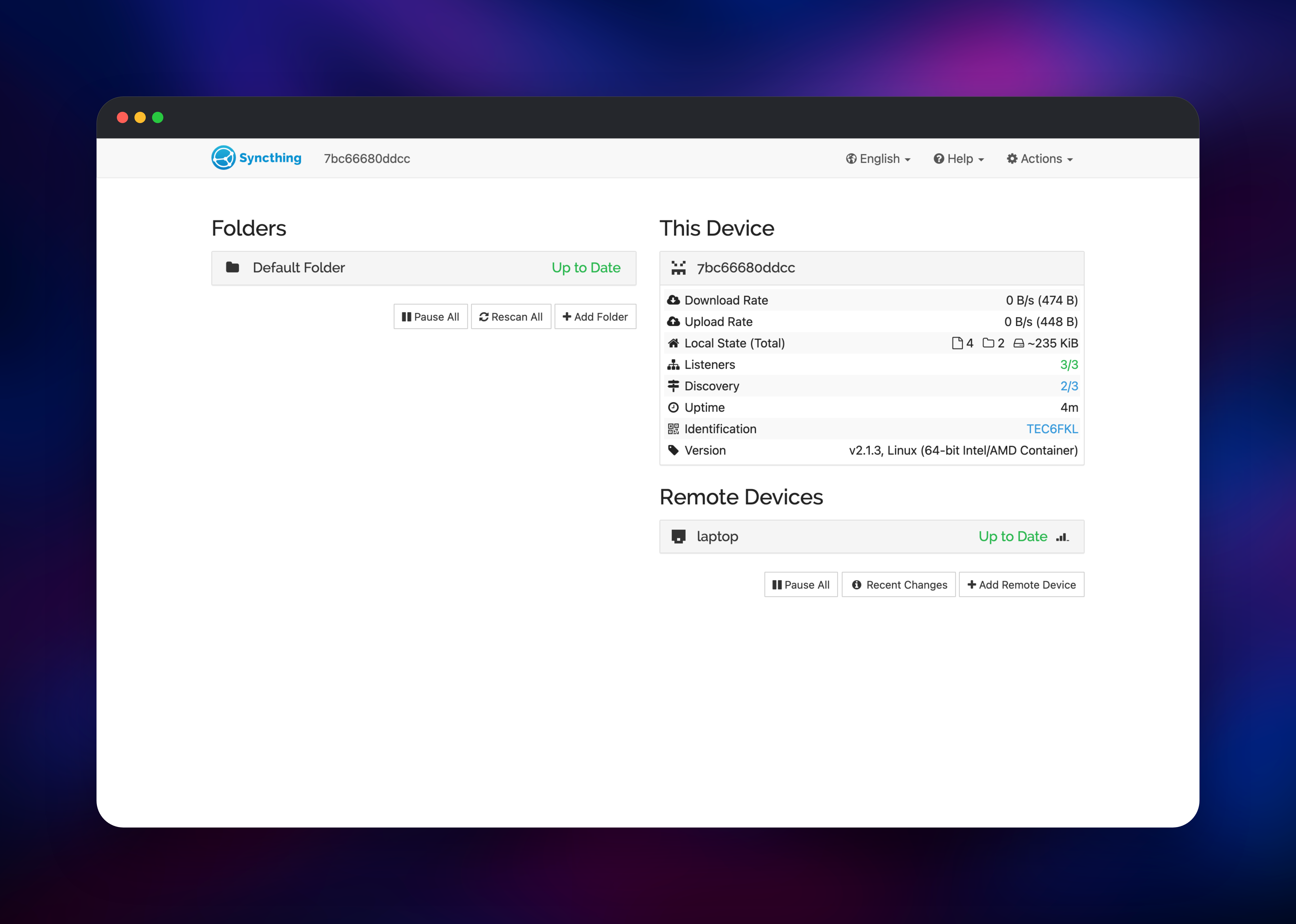Click the Upload Rate value 0 B/s (448 B)
The image size is (1296, 924).
tap(1041, 322)
